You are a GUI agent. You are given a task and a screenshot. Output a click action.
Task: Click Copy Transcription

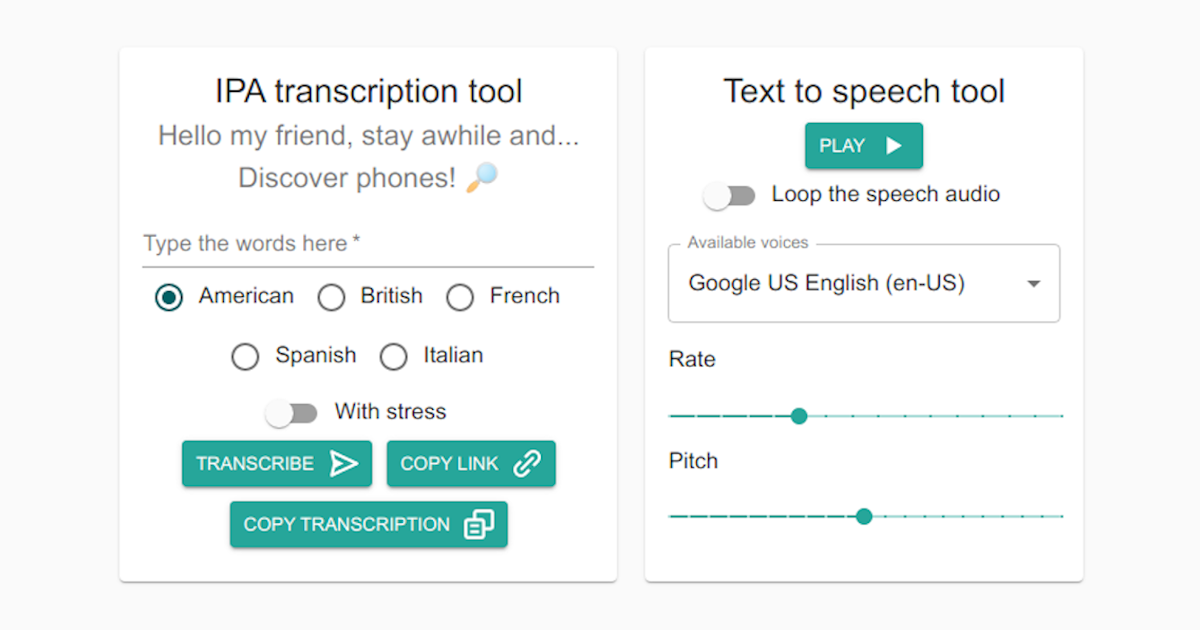(368, 524)
